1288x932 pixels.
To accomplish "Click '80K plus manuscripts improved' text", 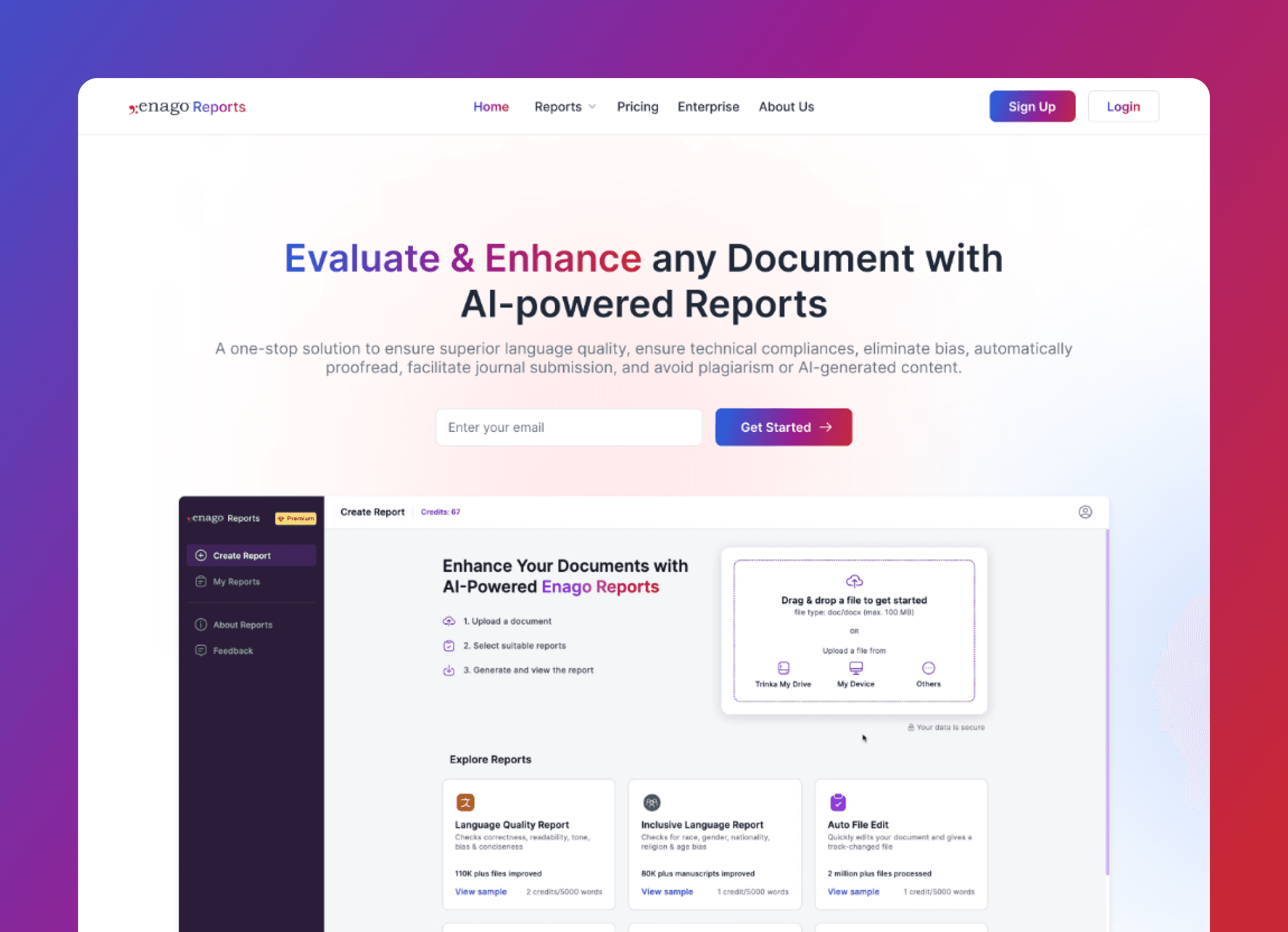I will coord(698,873).
